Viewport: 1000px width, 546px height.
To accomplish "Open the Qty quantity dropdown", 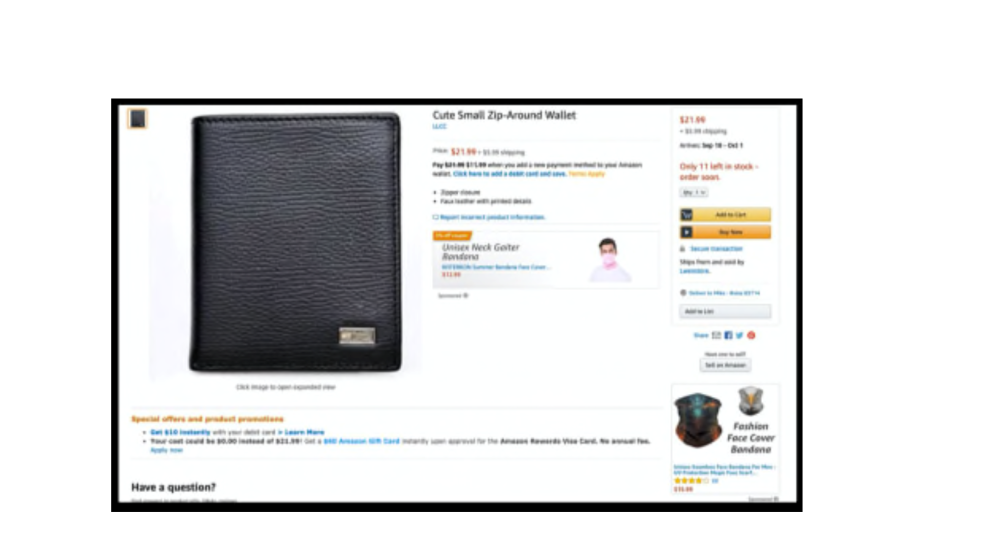I will coord(694,192).
